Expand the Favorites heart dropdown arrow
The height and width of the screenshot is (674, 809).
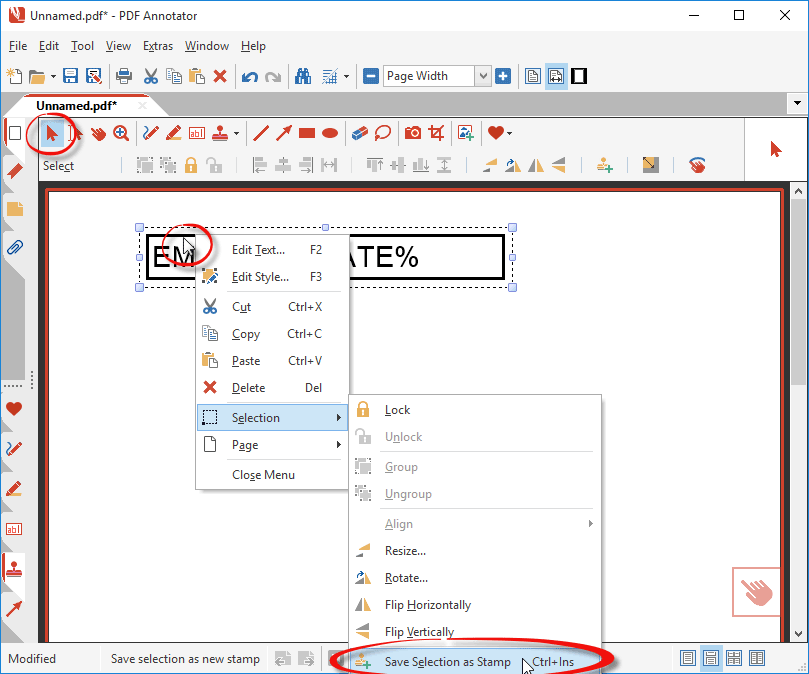pos(509,133)
